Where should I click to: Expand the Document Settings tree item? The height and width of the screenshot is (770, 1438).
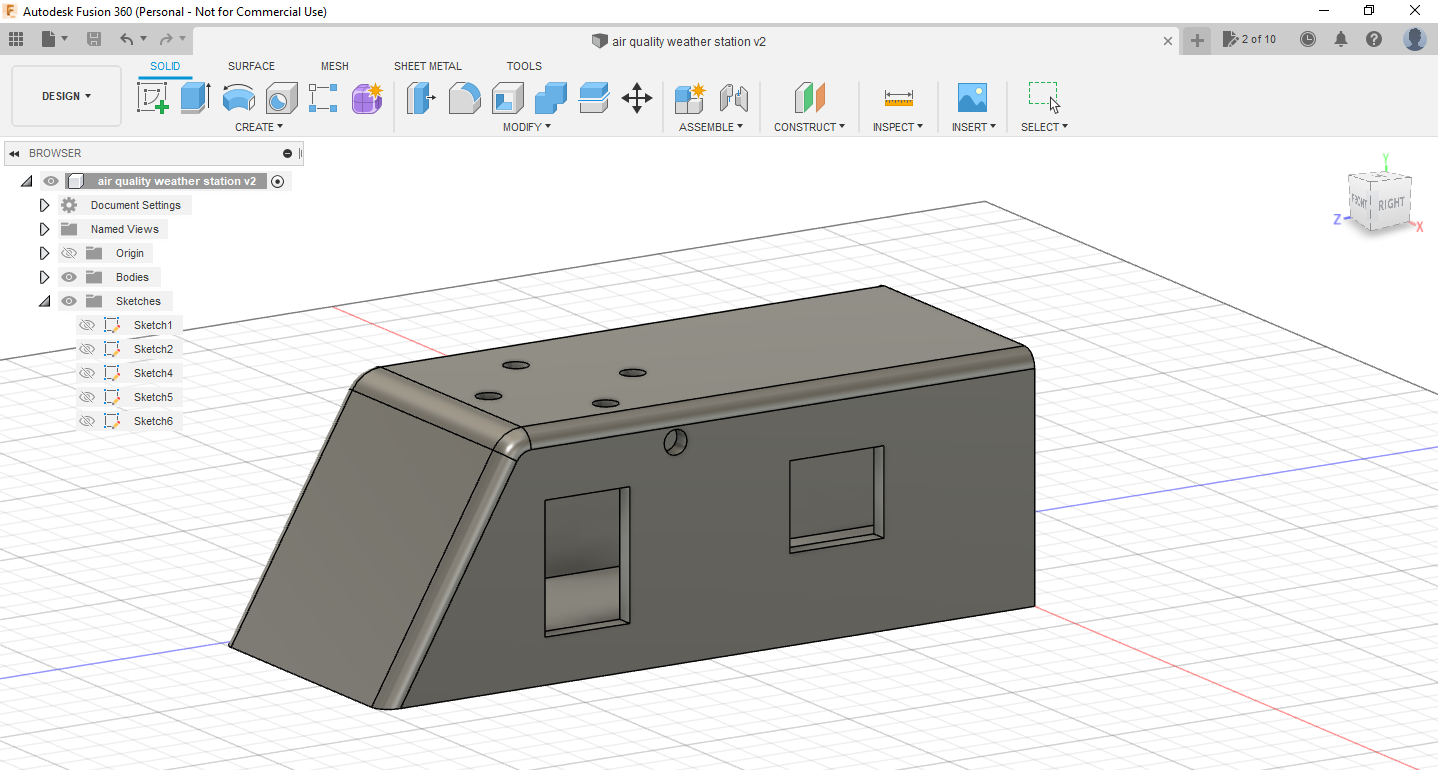pos(44,204)
